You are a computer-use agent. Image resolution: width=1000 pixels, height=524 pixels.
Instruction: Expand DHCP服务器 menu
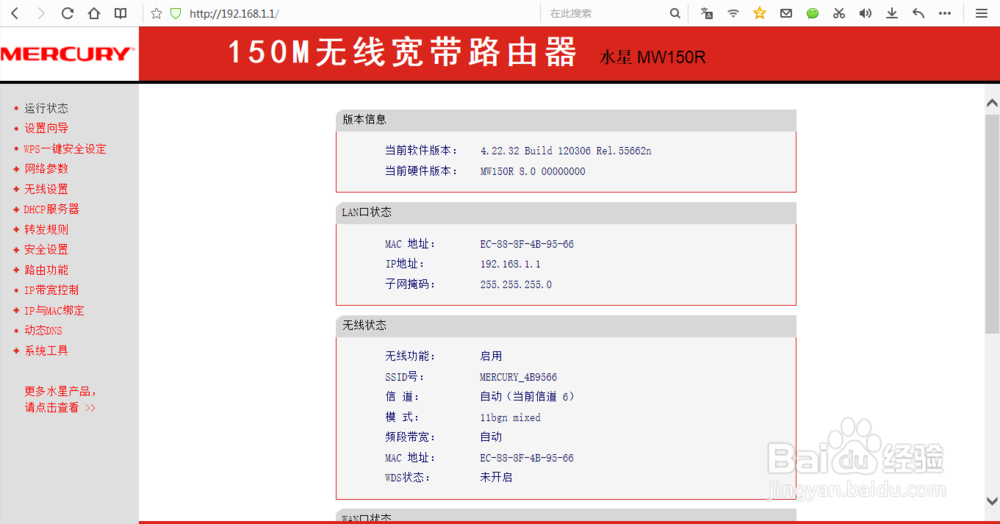[51, 209]
